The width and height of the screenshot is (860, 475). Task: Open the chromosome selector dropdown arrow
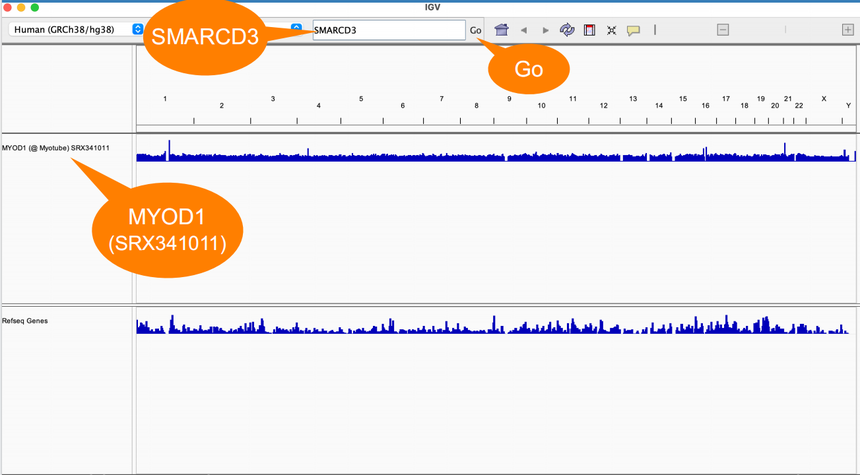pyautogui.click(x=296, y=28)
